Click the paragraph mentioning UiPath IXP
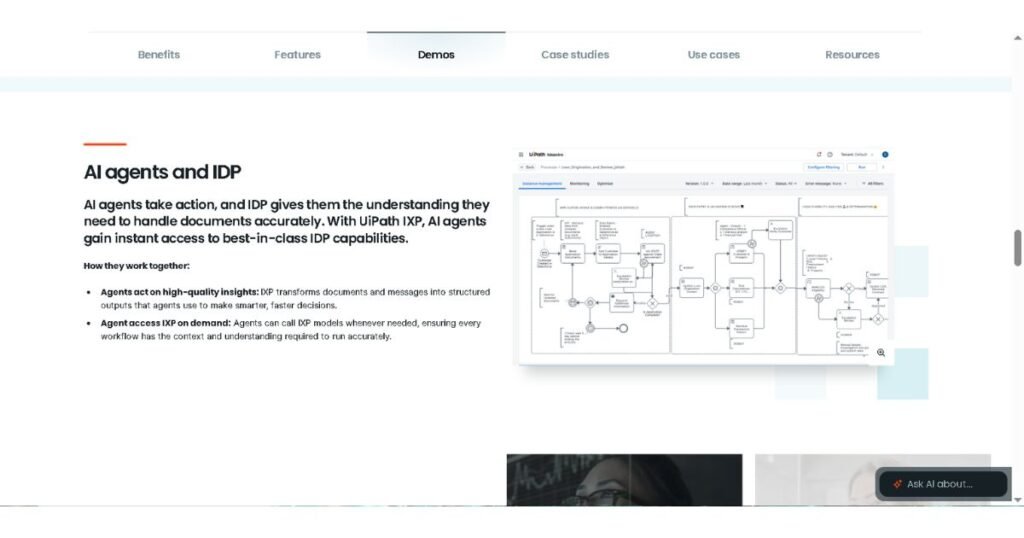The width and height of the screenshot is (1024, 538). (x=287, y=221)
